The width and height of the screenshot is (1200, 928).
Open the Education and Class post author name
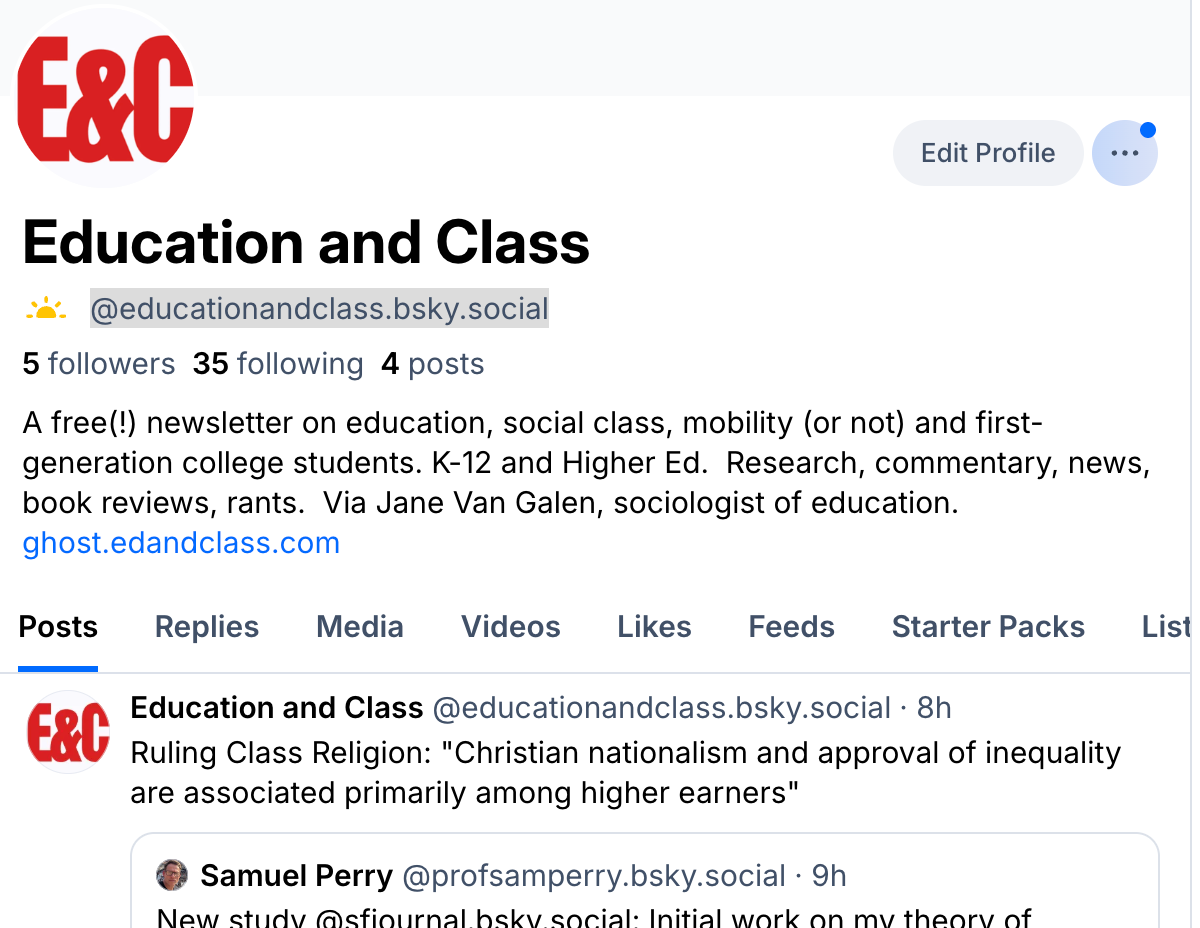[277, 708]
